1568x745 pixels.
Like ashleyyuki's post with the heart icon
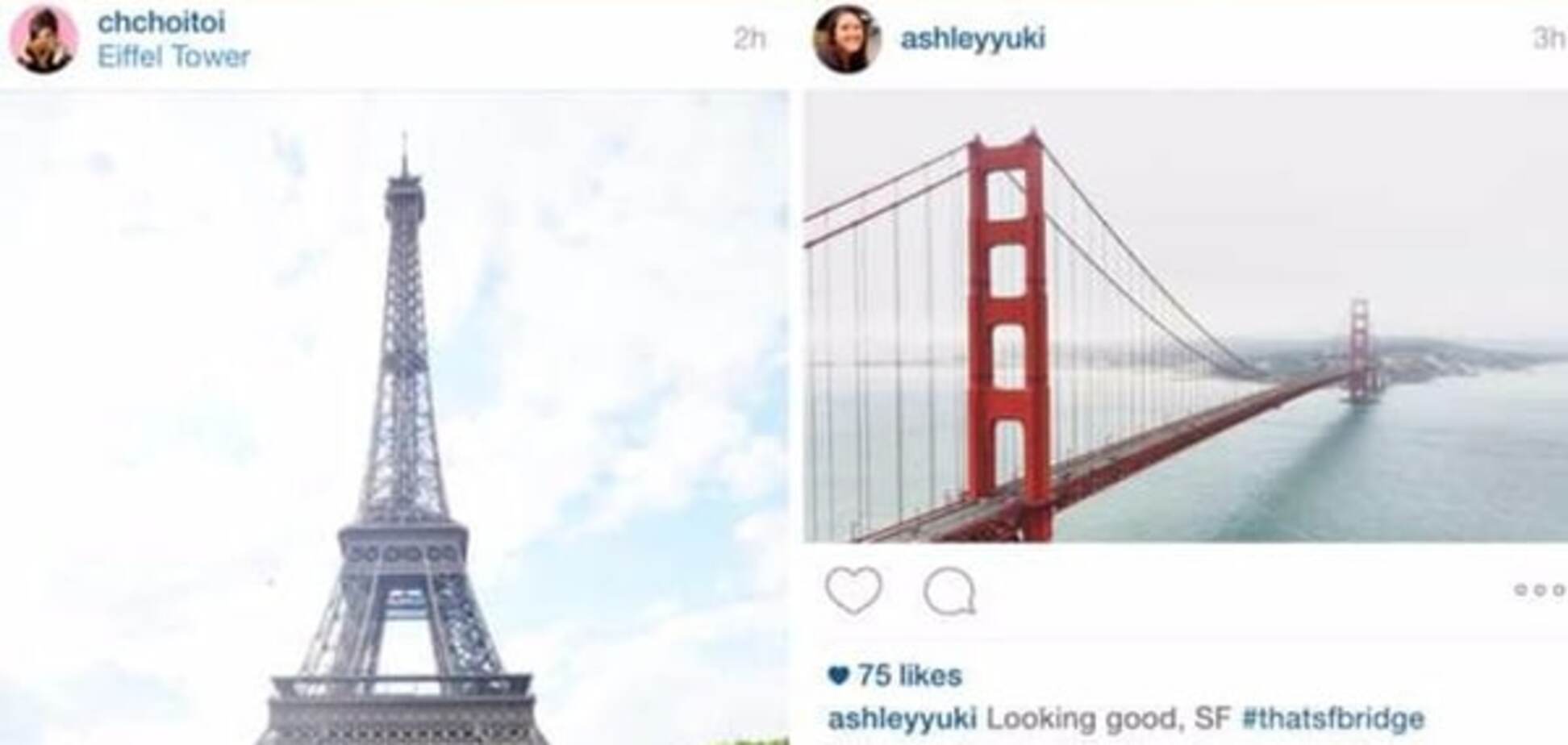pyautogui.click(x=853, y=590)
